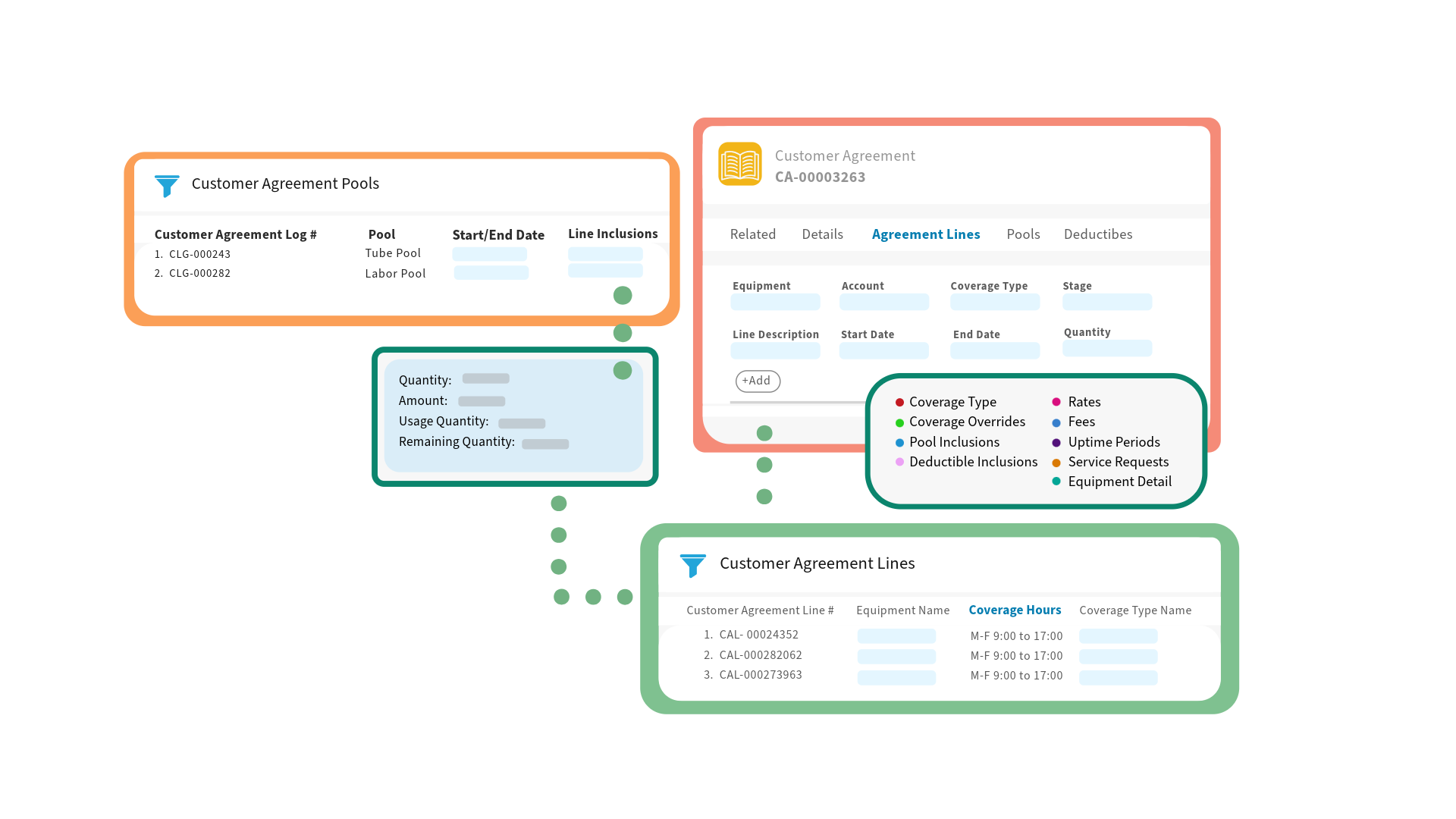Click the red Coverage Type legend dot
The image size is (1456, 819).
tap(899, 403)
